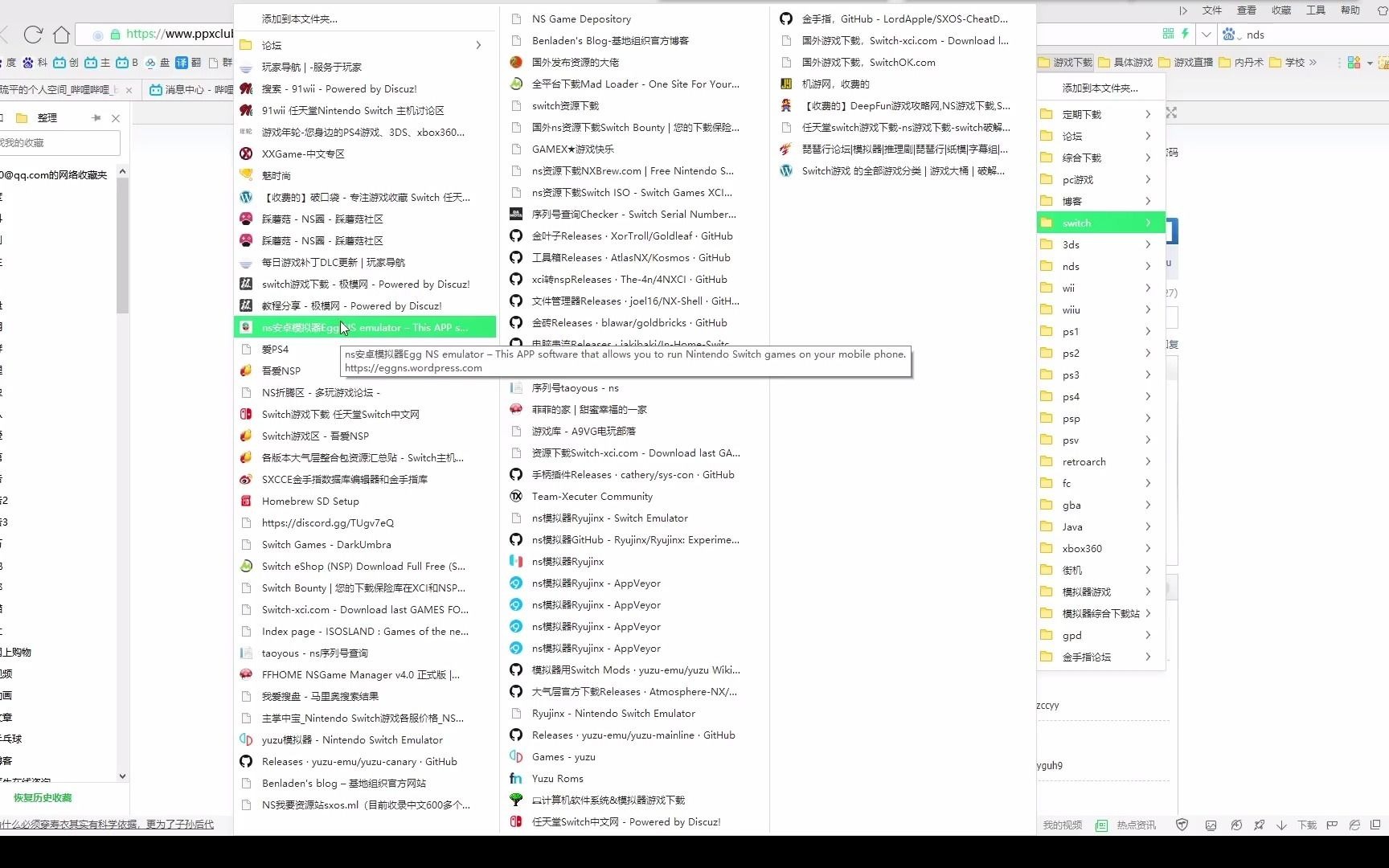The image size is (1389, 868).
Task: Click the lightning speed icon in address bar
Action: (x=1185, y=34)
